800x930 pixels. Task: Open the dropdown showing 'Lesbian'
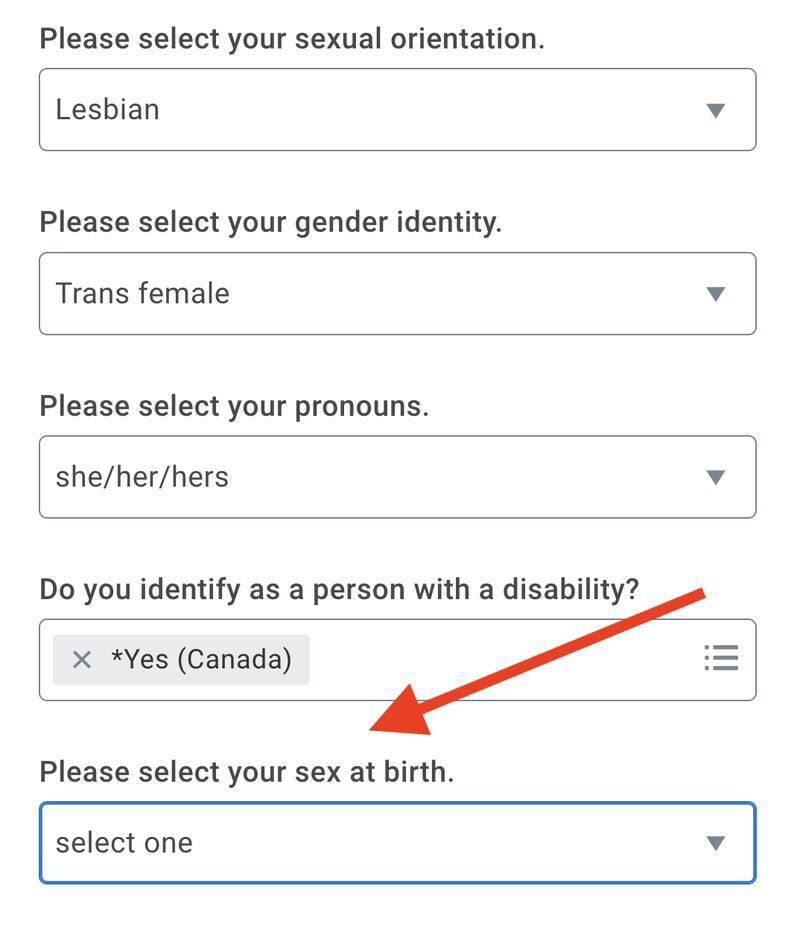pos(397,110)
